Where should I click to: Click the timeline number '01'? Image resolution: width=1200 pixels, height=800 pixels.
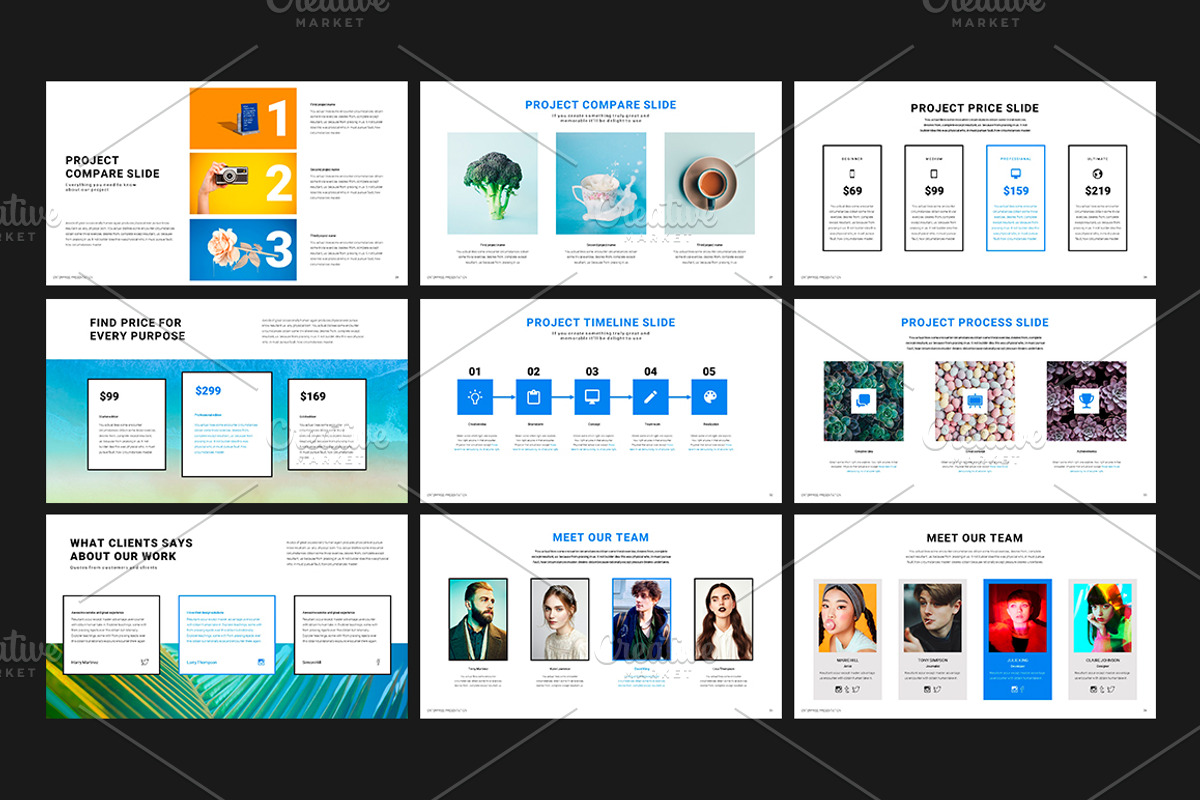click(475, 371)
